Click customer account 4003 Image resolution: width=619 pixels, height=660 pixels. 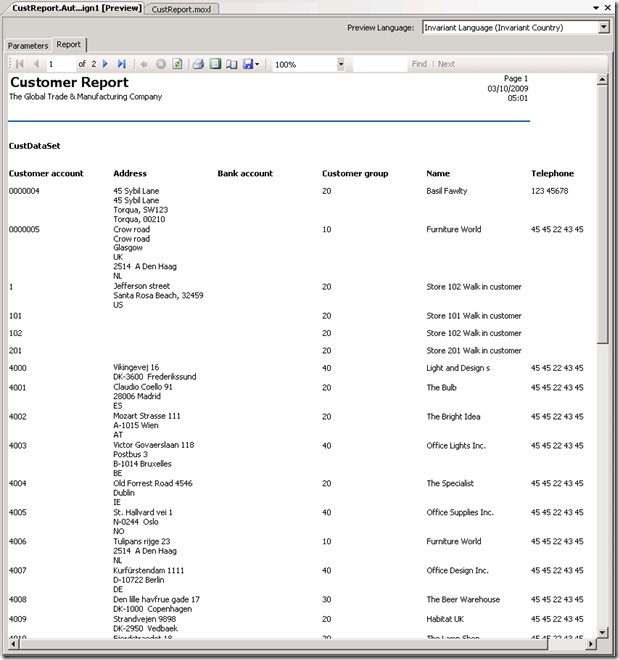click(18, 446)
